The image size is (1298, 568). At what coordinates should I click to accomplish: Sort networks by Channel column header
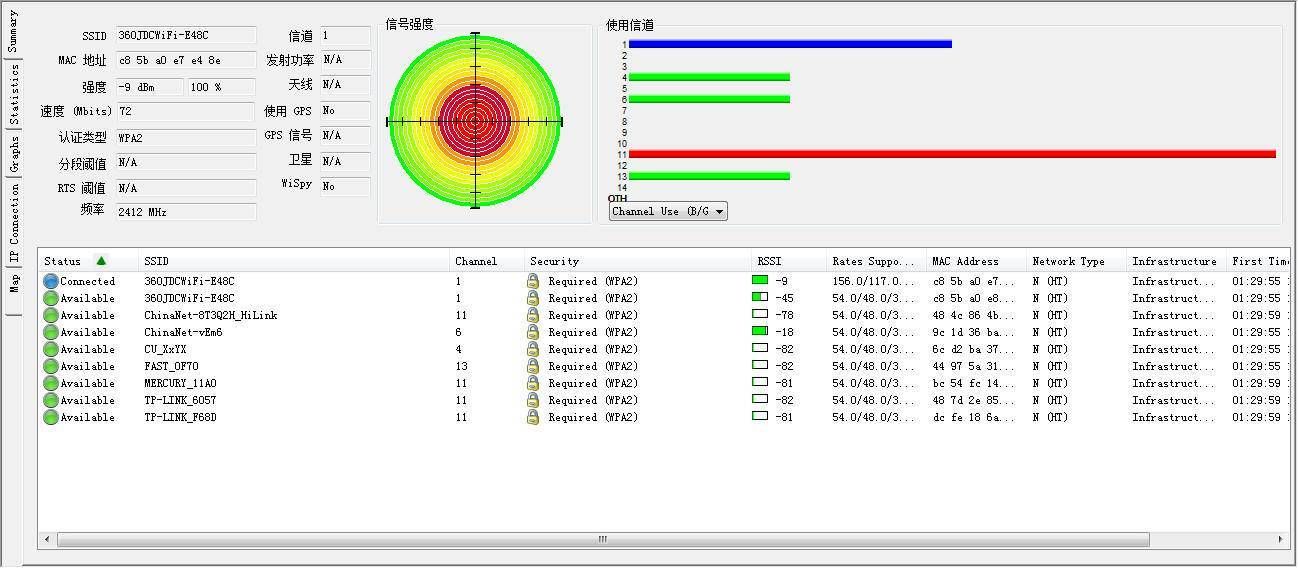476,261
